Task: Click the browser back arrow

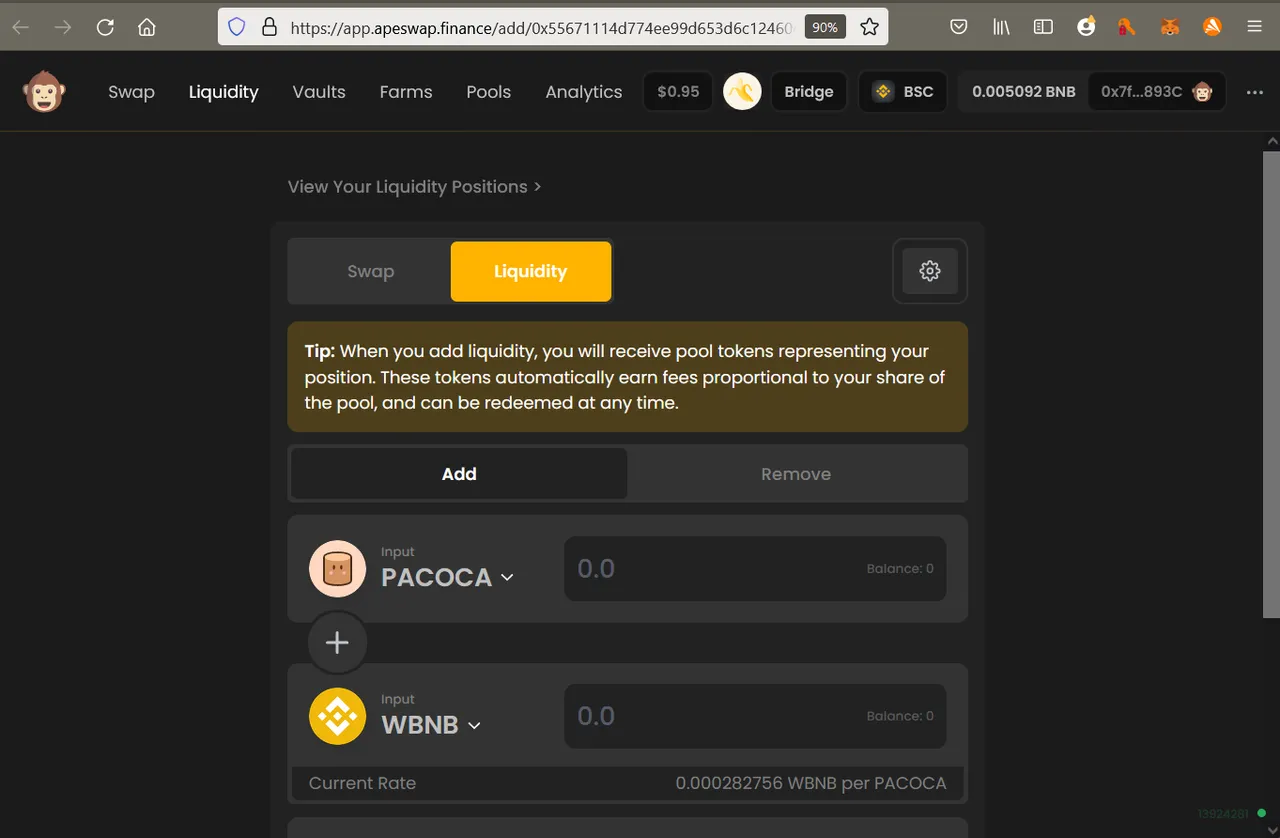Action: (21, 27)
